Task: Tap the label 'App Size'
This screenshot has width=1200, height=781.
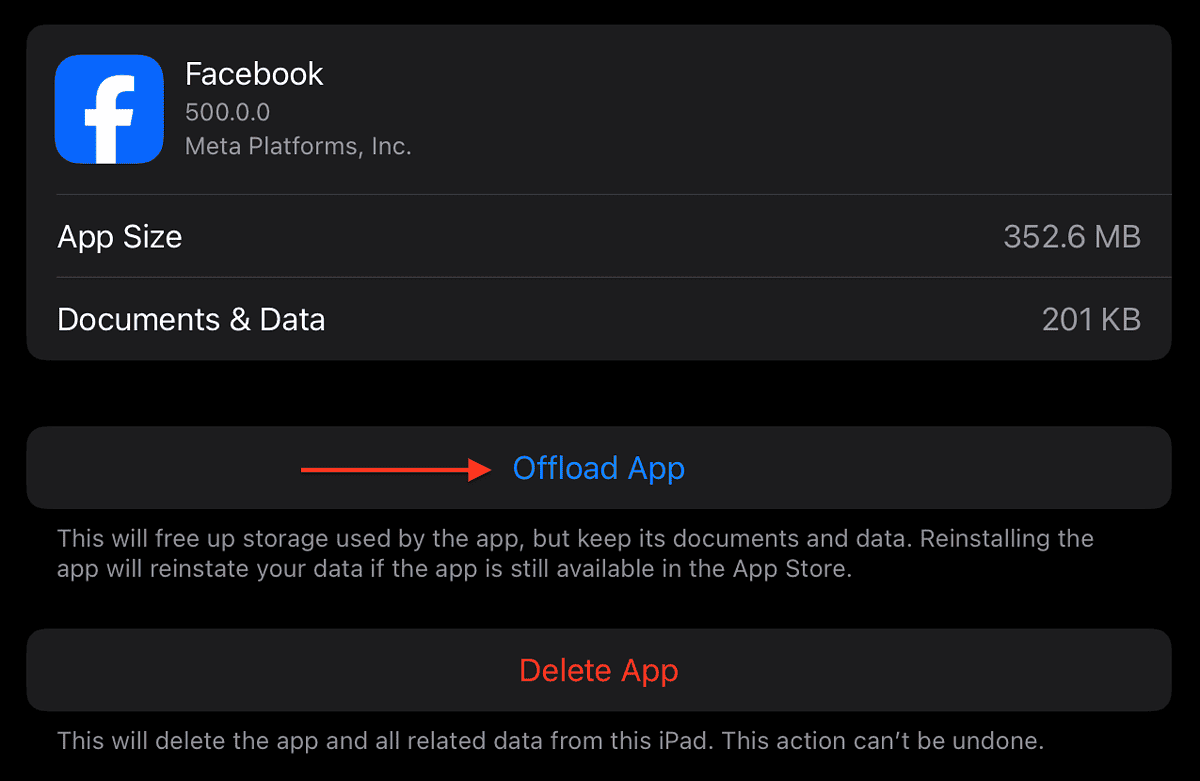Action: pyautogui.click(x=120, y=236)
